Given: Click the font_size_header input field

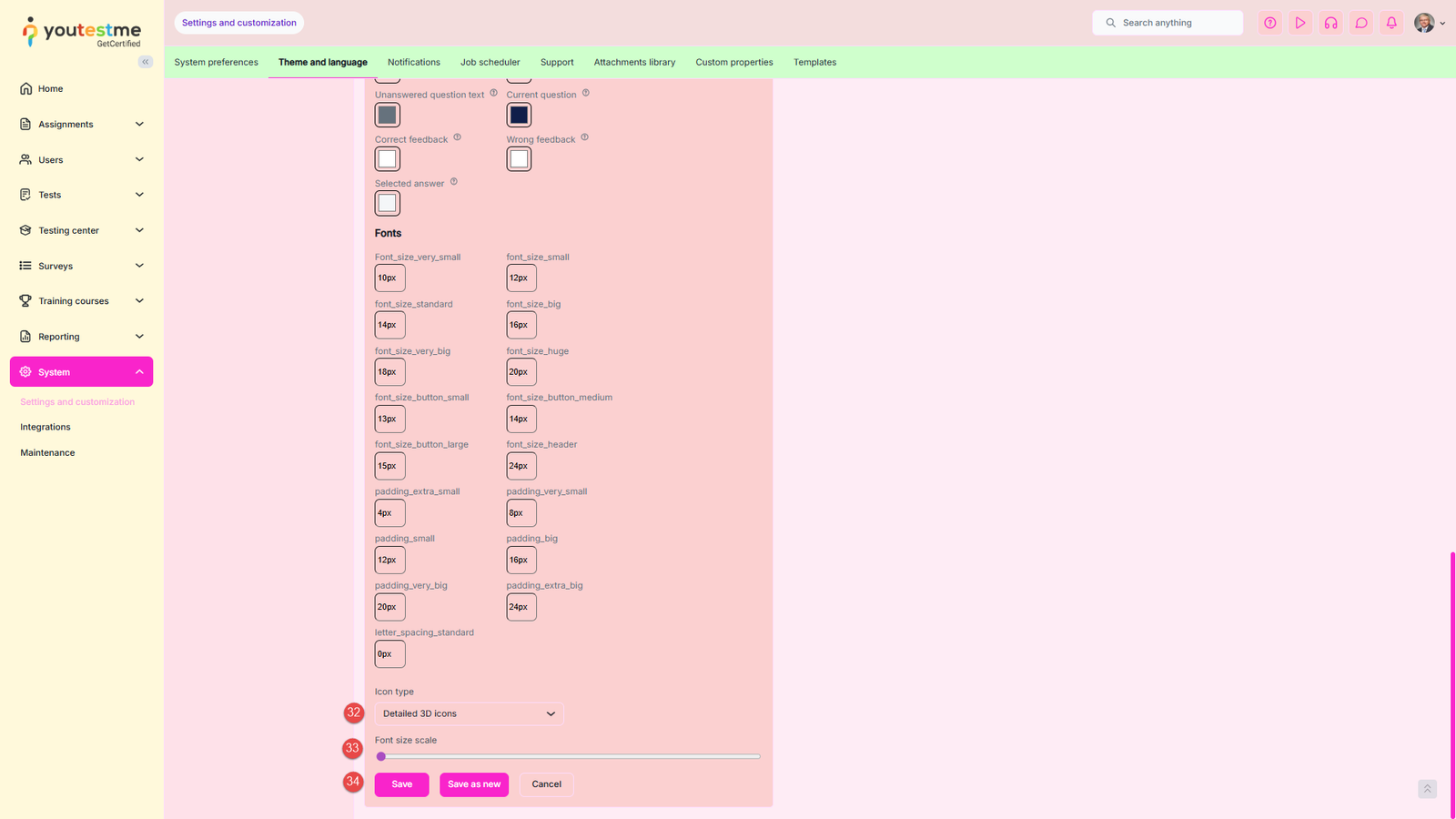Looking at the screenshot, I should coord(521,466).
